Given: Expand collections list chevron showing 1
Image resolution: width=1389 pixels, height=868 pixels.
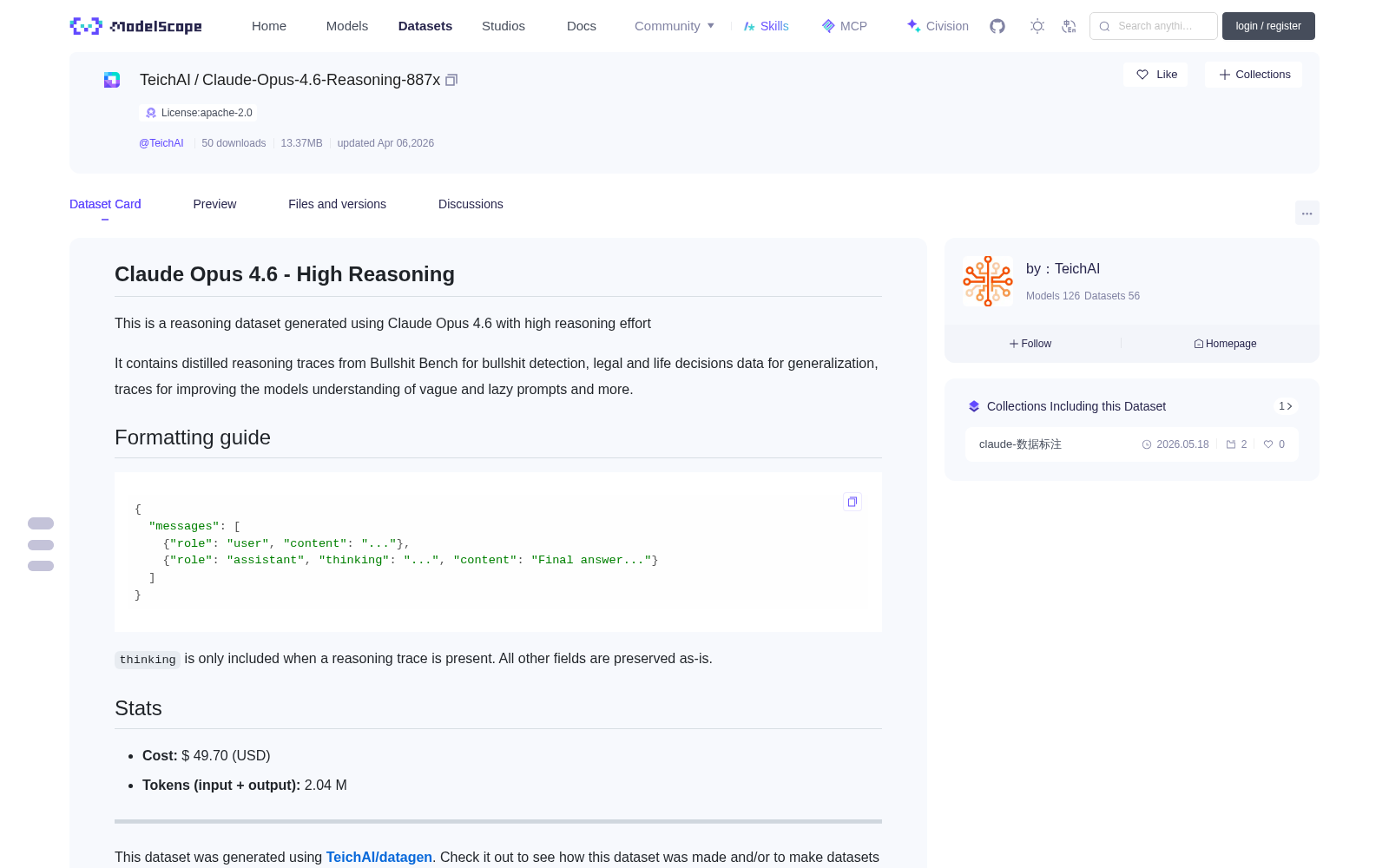Looking at the screenshot, I should (1286, 406).
